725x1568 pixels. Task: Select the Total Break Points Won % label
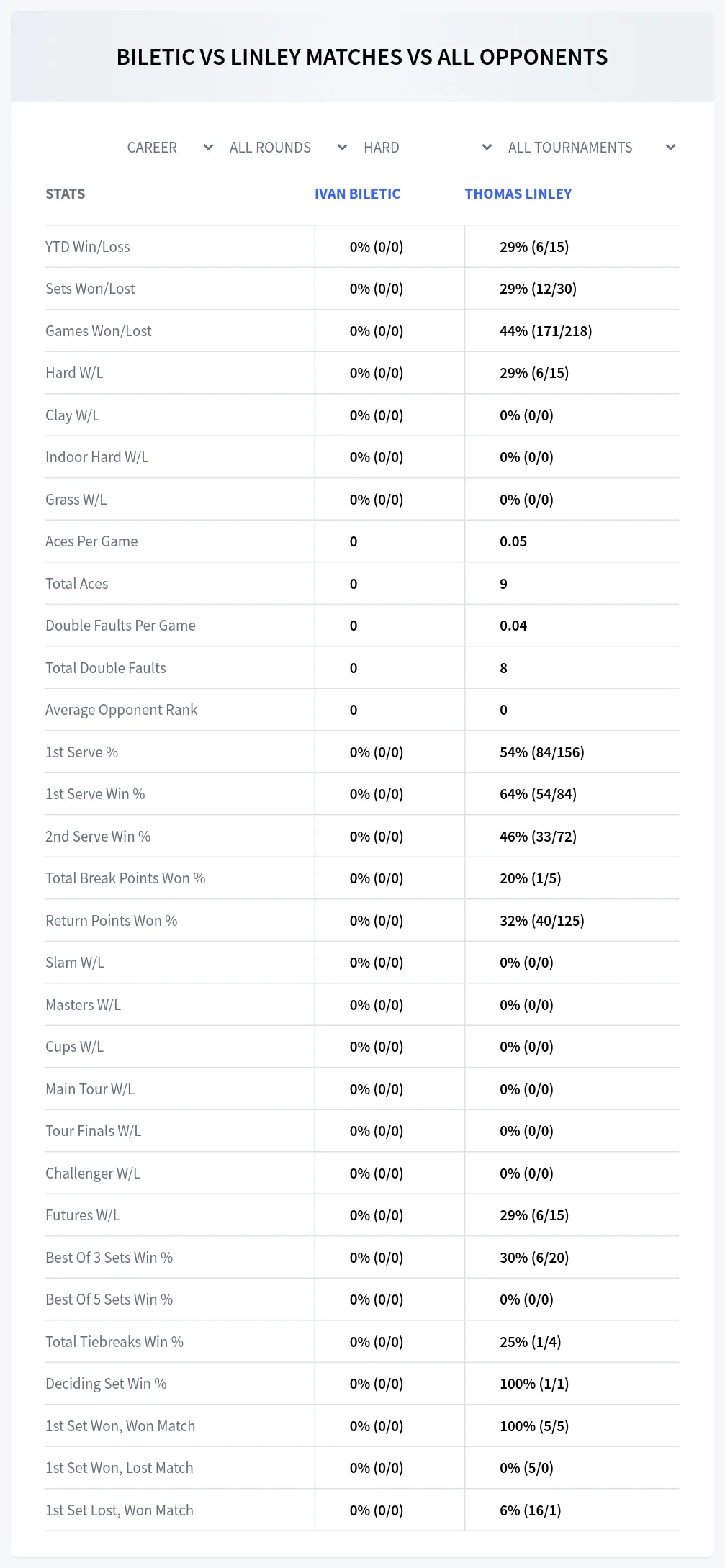pyautogui.click(x=125, y=878)
